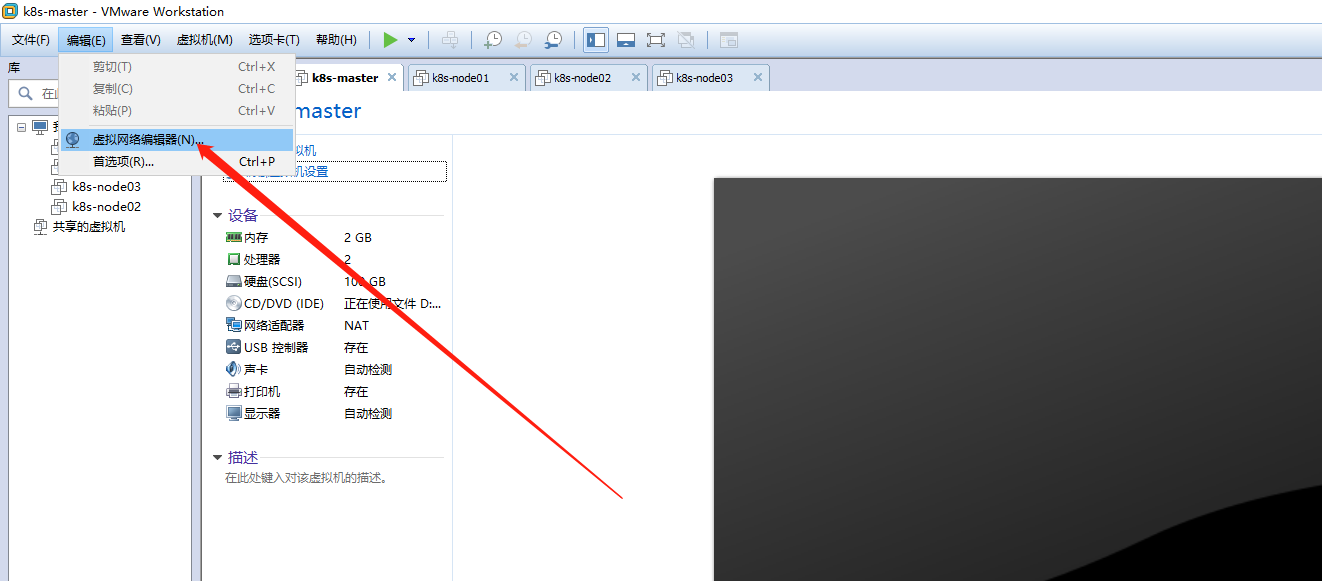Collapse the 设备 section triangle
The height and width of the screenshot is (581, 1322).
click(218, 215)
